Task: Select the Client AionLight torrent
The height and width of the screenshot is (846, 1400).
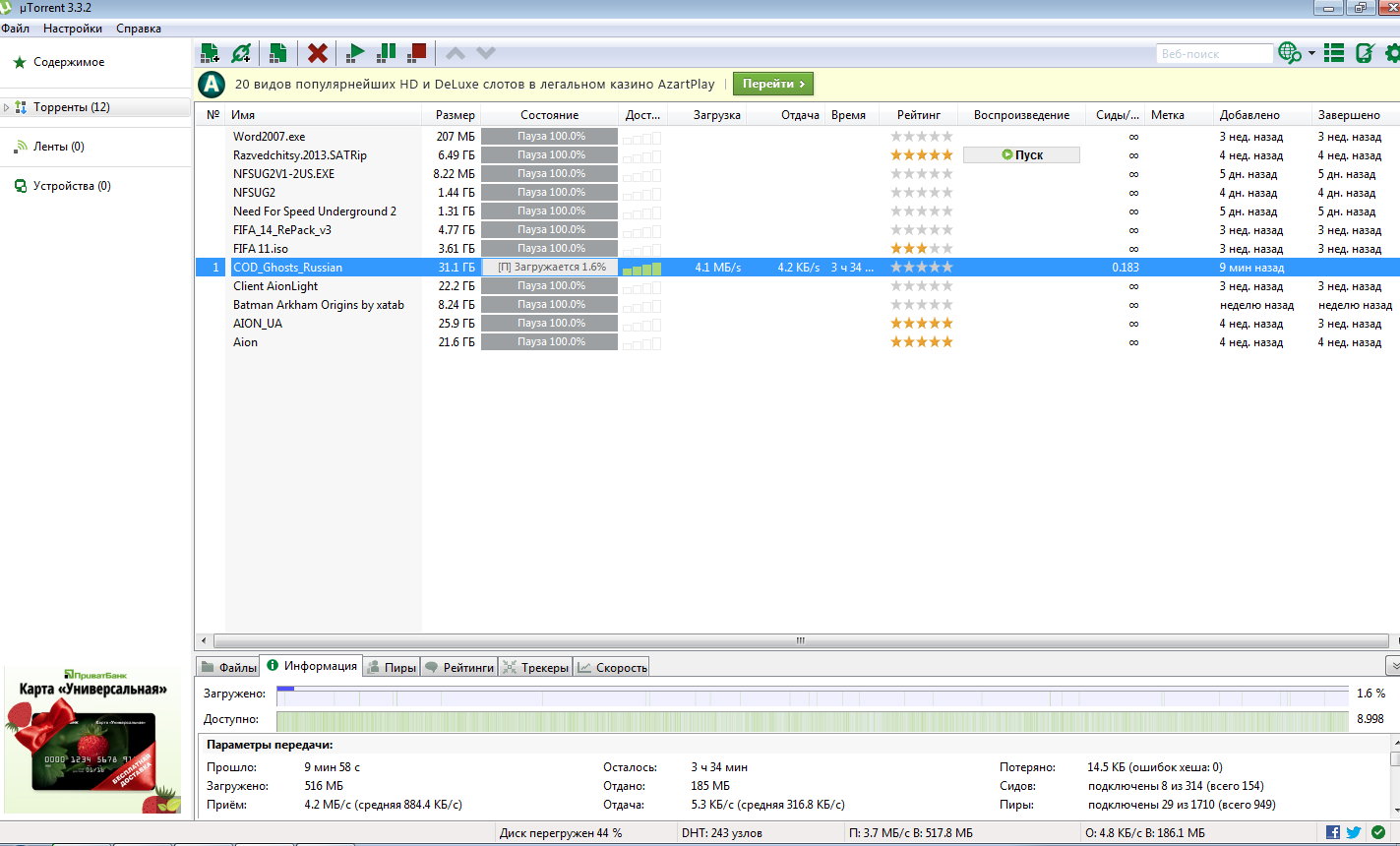Action: 797,286
